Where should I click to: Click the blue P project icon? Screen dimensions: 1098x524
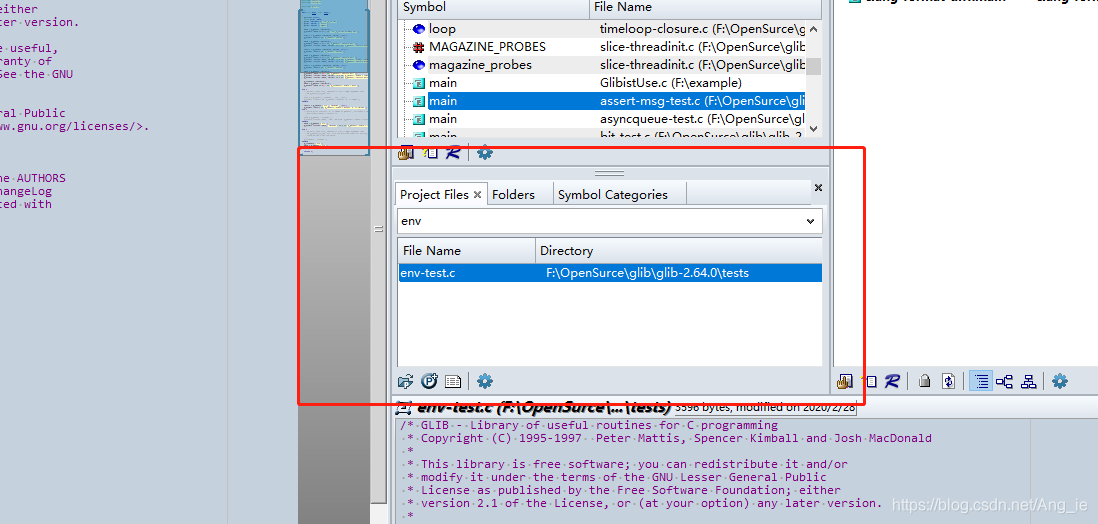[x=429, y=381]
